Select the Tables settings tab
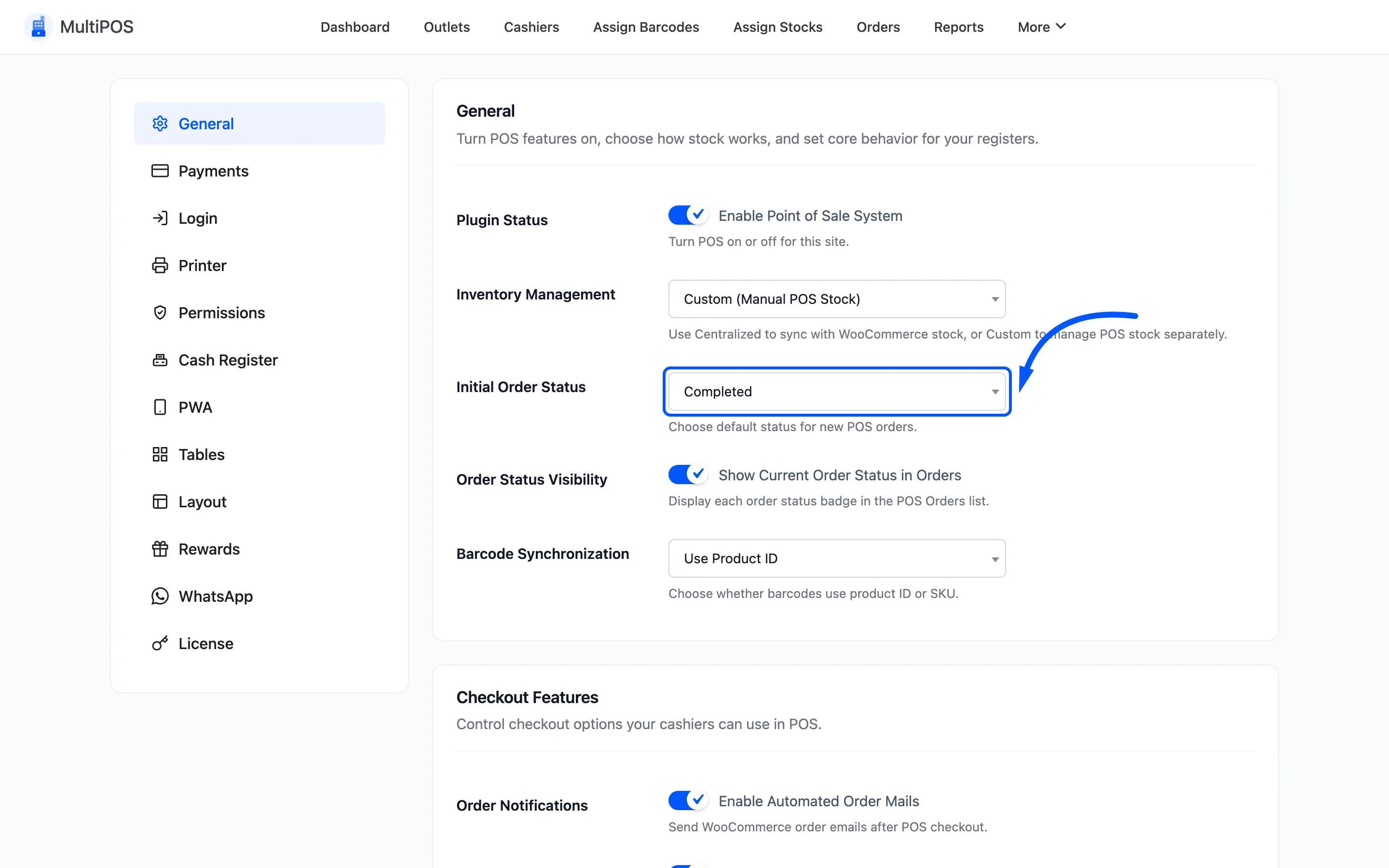 pyautogui.click(x=259, y=454)
